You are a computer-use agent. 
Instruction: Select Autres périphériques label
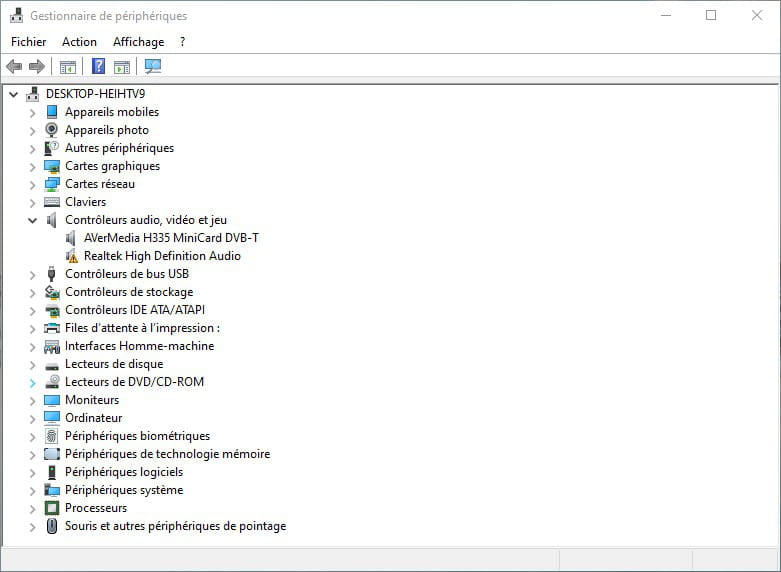tap(120, 148)
